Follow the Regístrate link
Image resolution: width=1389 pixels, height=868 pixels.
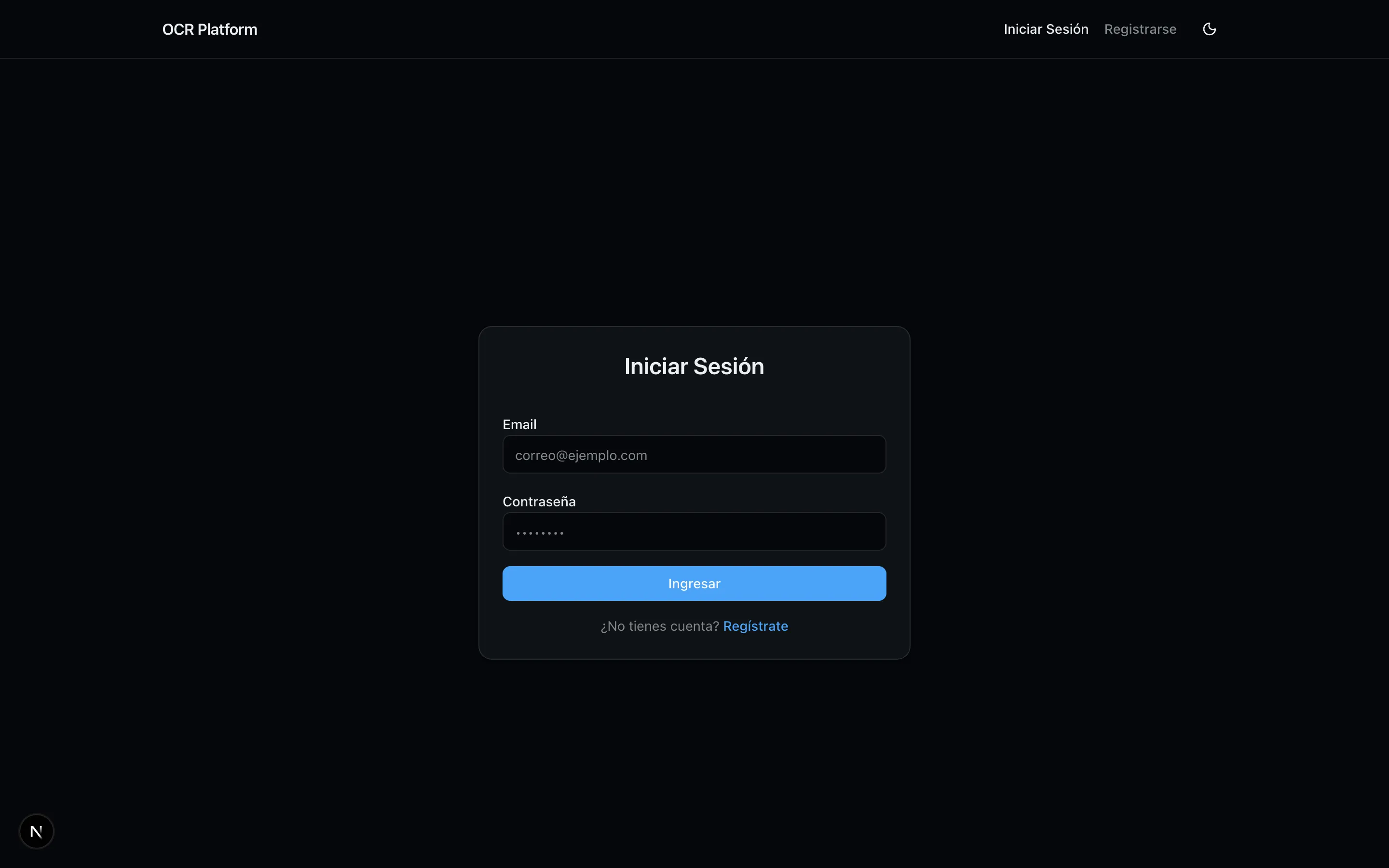click(x=755, y=626)
